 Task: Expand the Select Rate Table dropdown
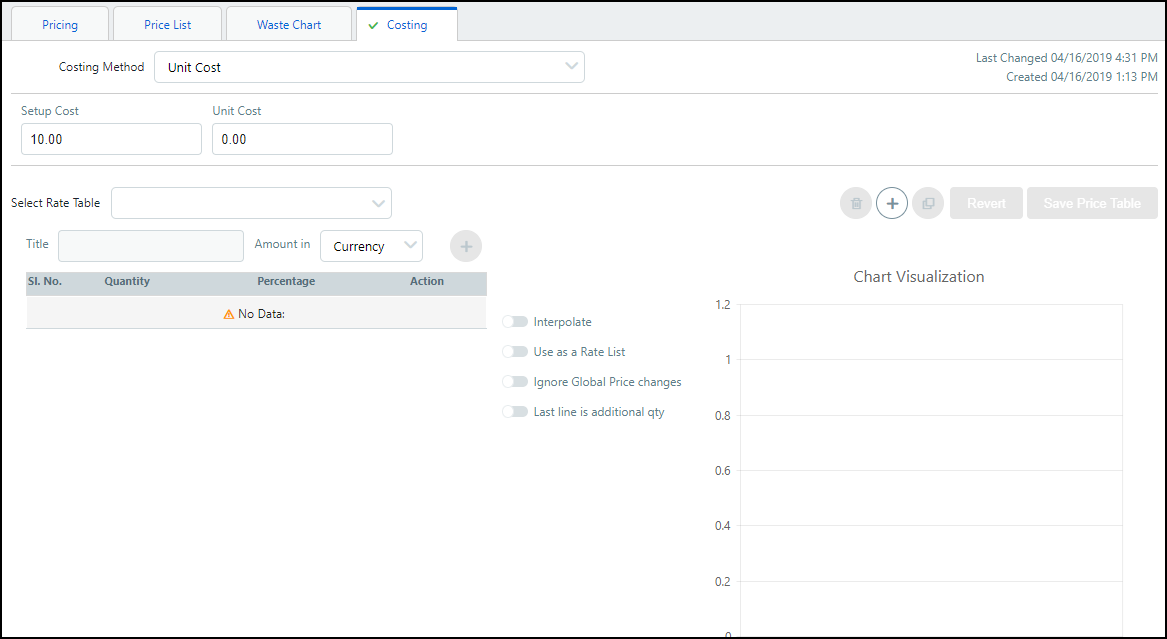click(x=252, y=203)
